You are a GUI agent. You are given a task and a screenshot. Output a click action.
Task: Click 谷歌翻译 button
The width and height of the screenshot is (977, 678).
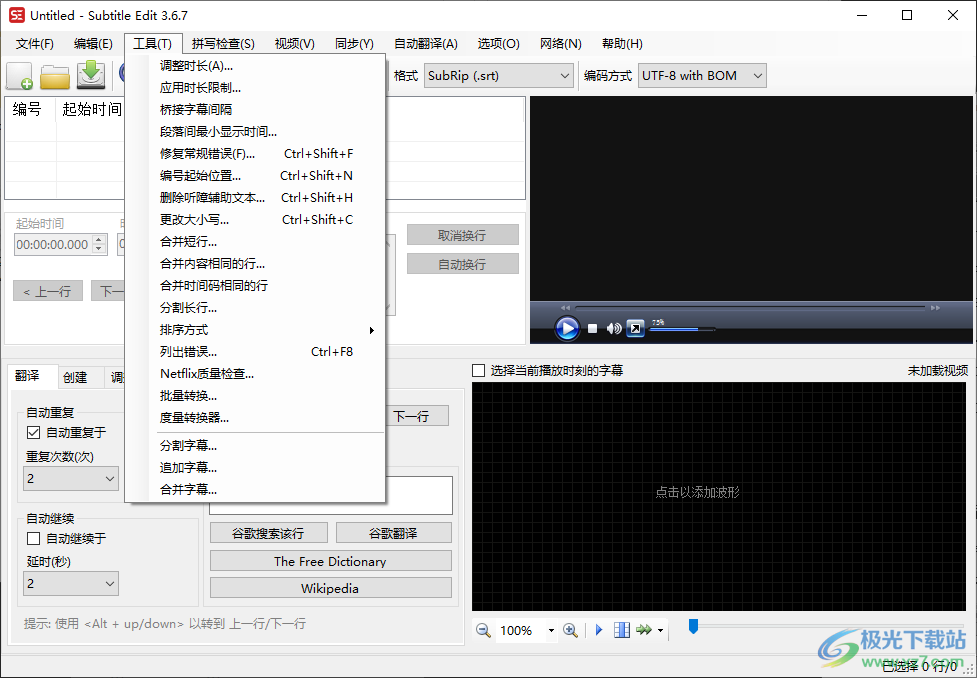pyautogui.click(x=394, y=533)
